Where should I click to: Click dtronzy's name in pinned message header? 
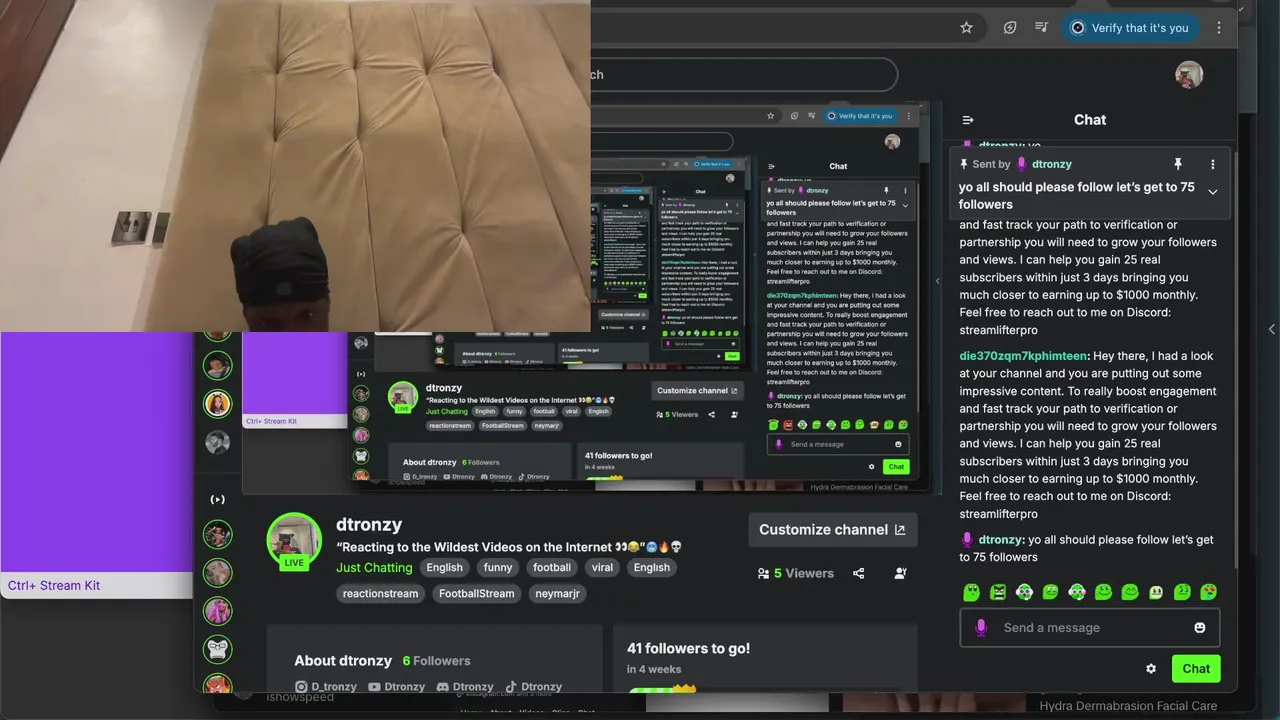[1052, 164]
